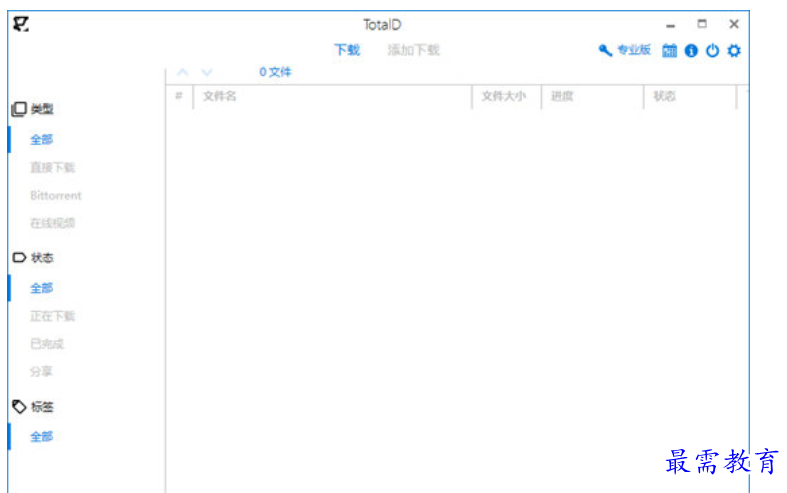
Task: Switch to the 添加下载 tab
Action: coord(414,50)
